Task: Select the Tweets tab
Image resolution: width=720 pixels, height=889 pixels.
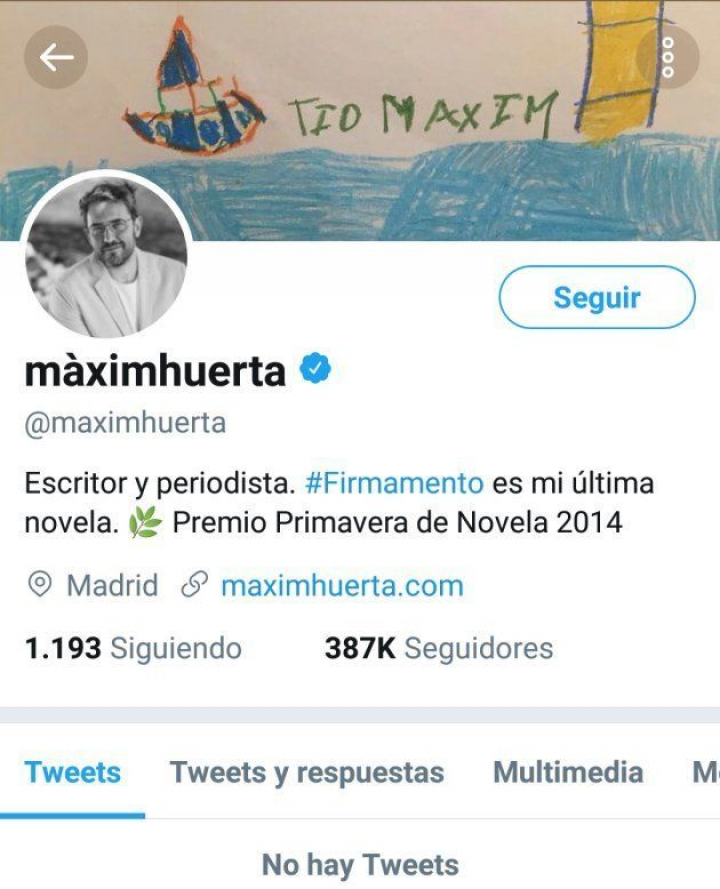Action: pyautogui.click(x=73, y=772)
